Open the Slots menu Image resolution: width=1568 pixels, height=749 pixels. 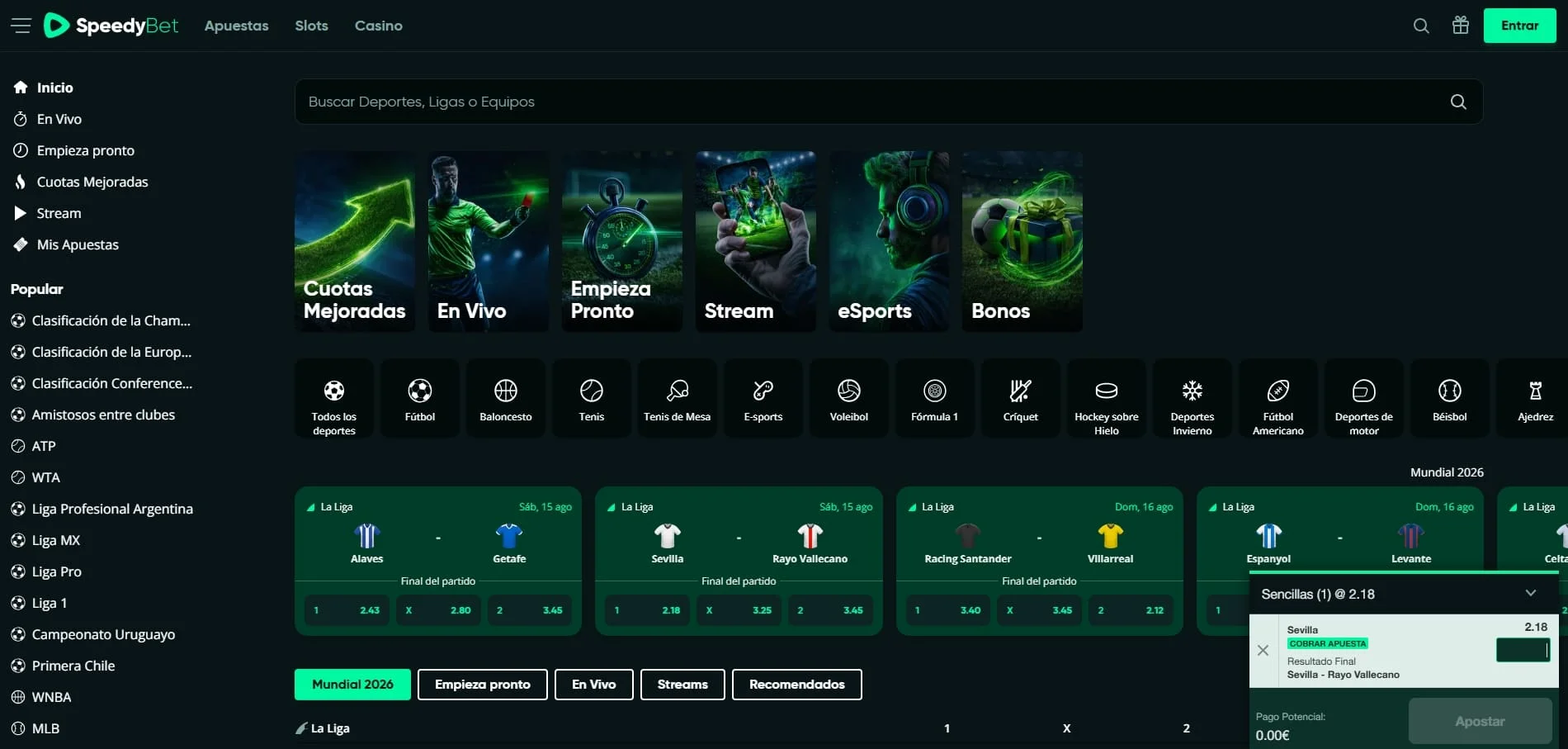click(312, 26)
